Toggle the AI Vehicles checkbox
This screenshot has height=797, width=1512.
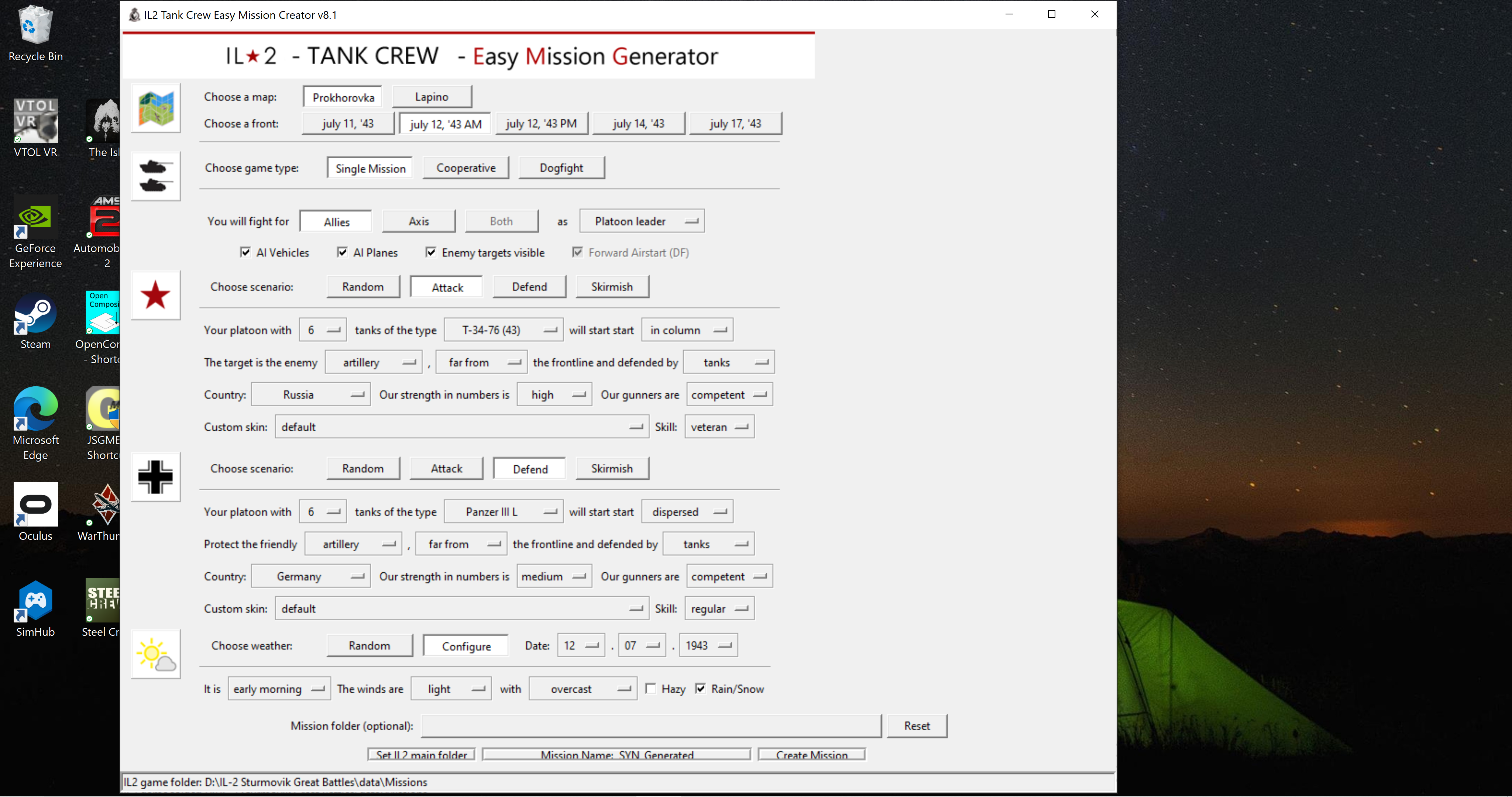[x=245, y=252]
